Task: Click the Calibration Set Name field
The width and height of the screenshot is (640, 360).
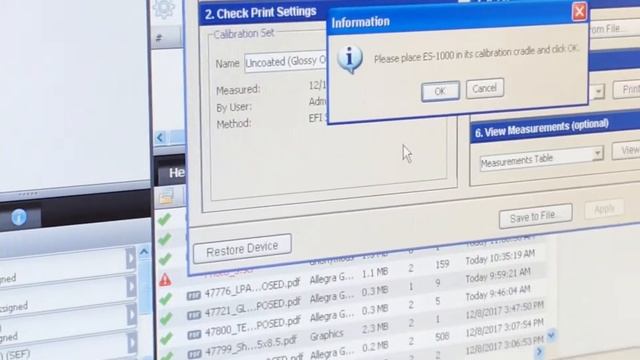Action: click(286, 62)
